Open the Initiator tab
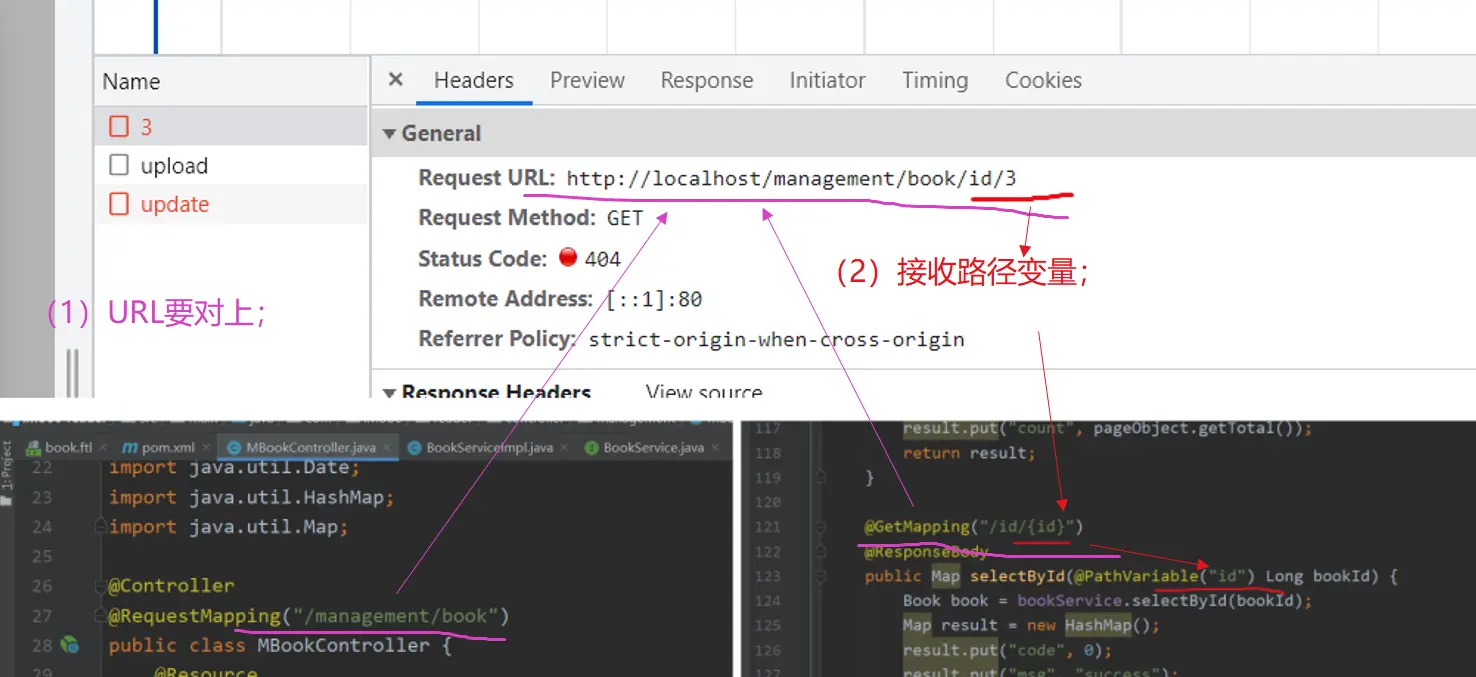 [x=827, y=80]
